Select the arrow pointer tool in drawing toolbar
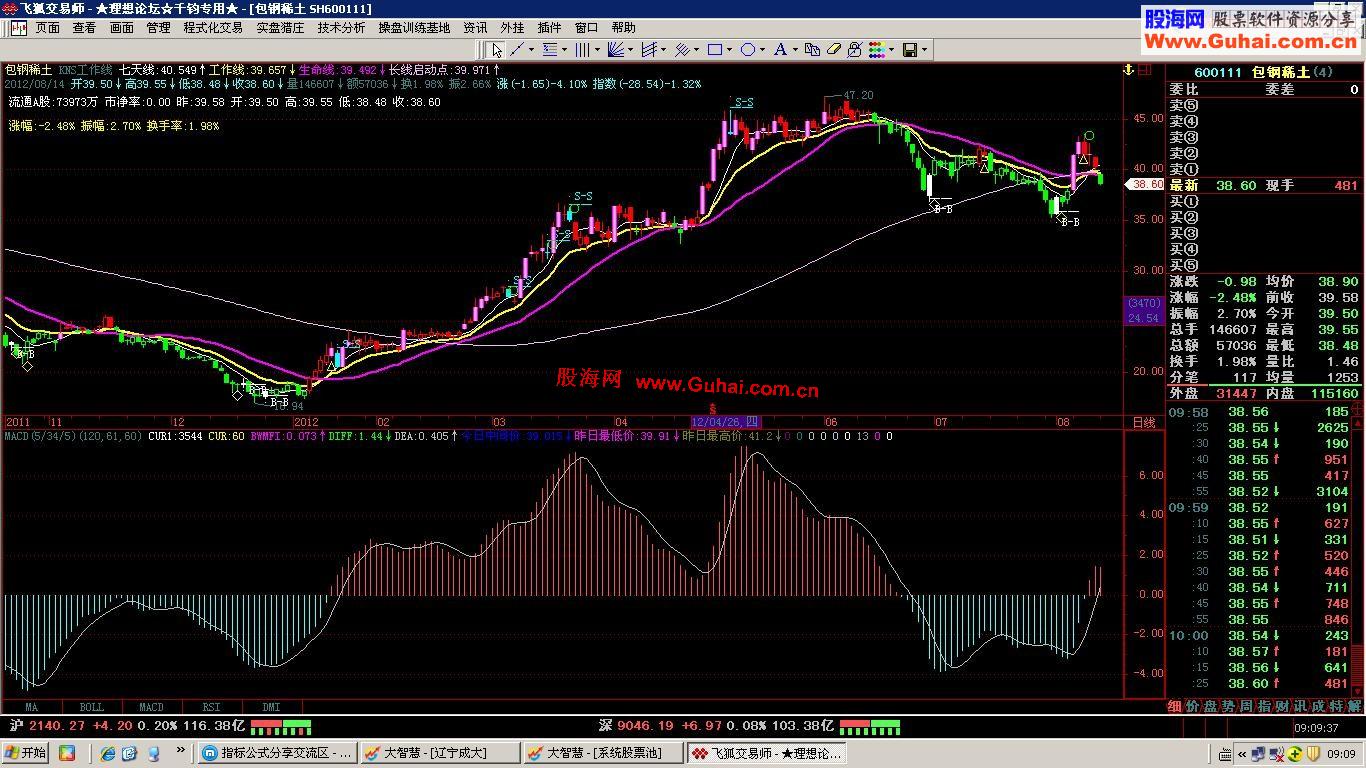The image size is (1366, 768). click(497, 49)
